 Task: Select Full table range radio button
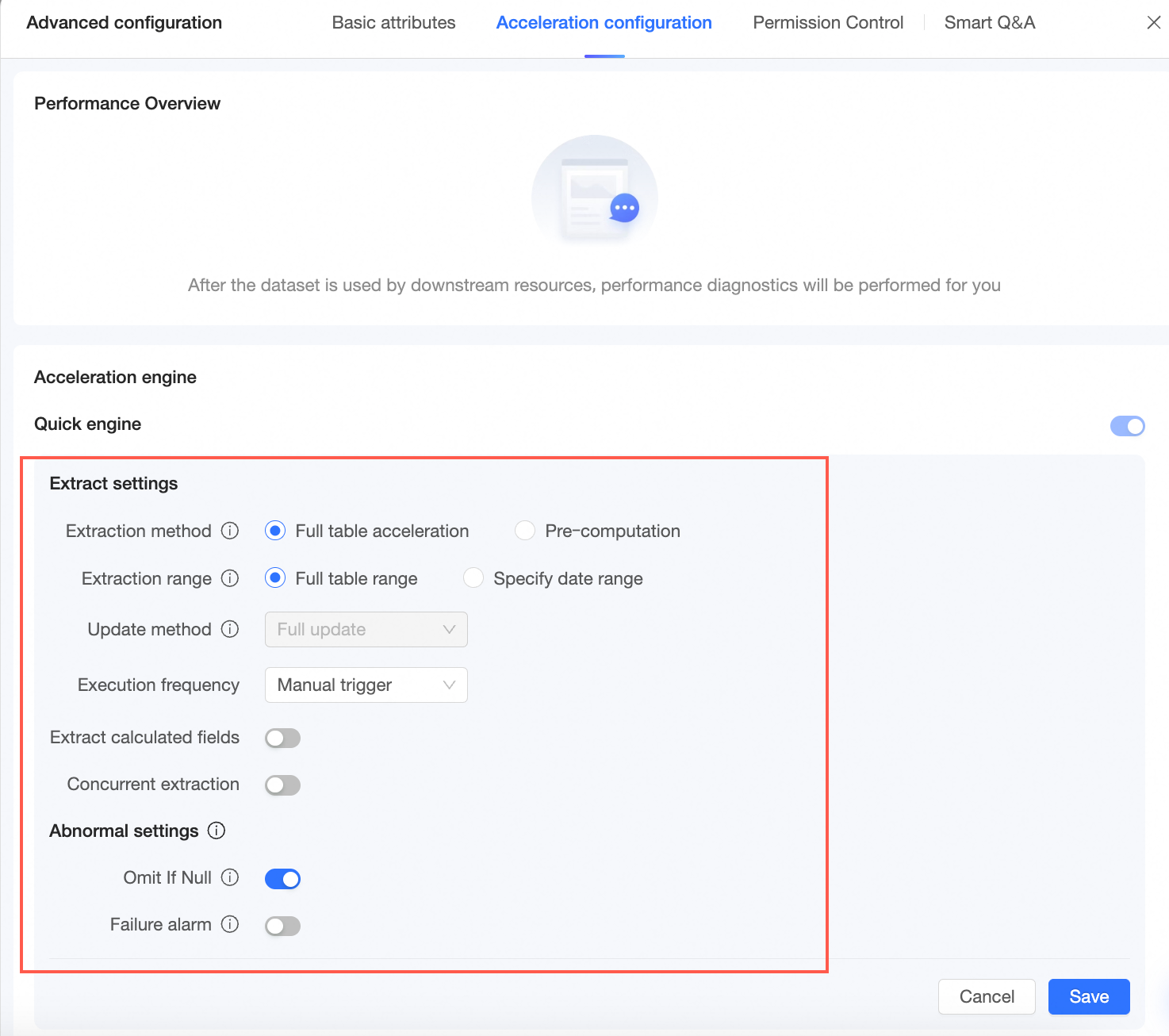[275, 578]
